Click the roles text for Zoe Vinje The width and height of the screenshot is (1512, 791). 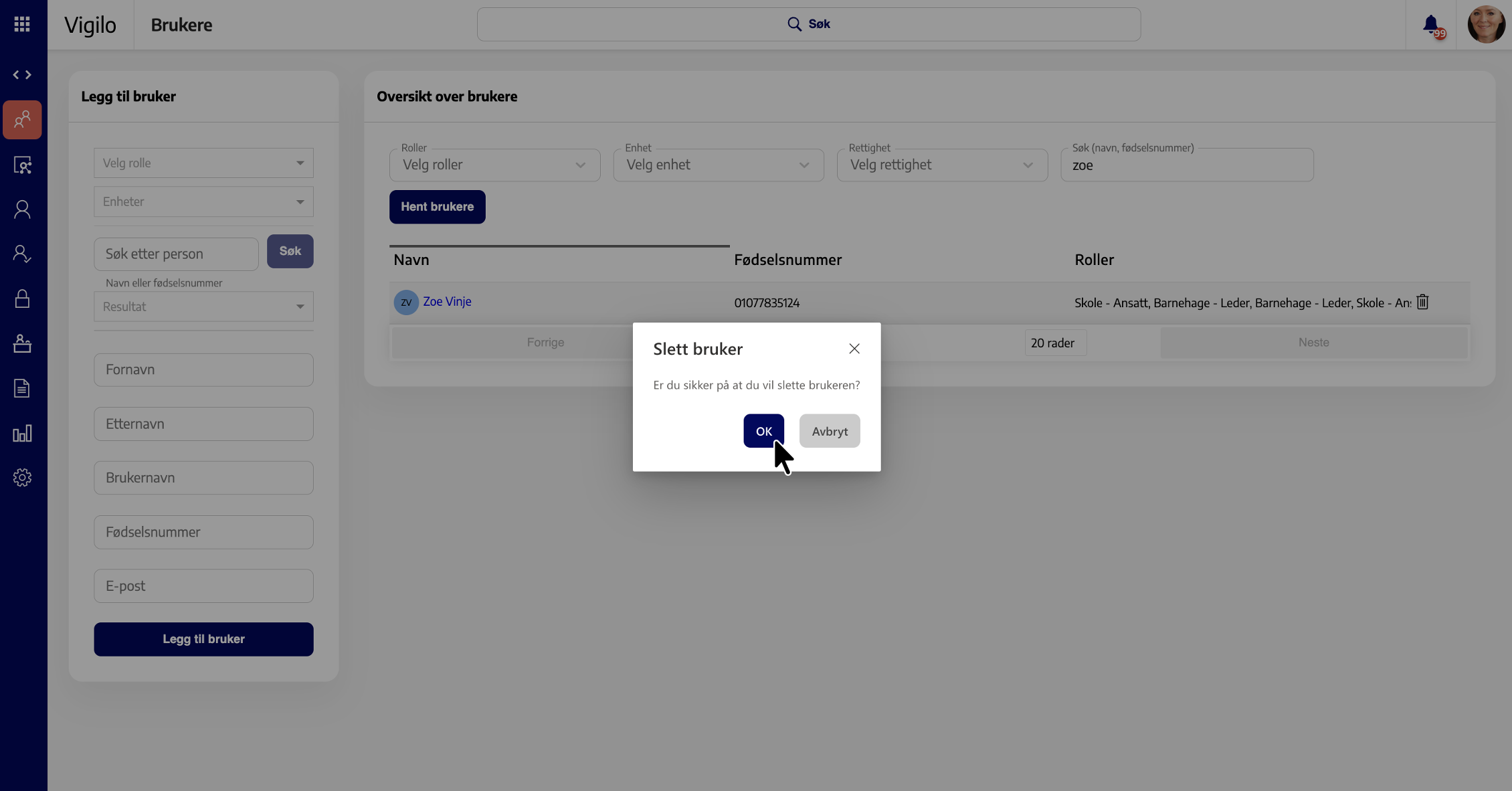pos(1242,303)
